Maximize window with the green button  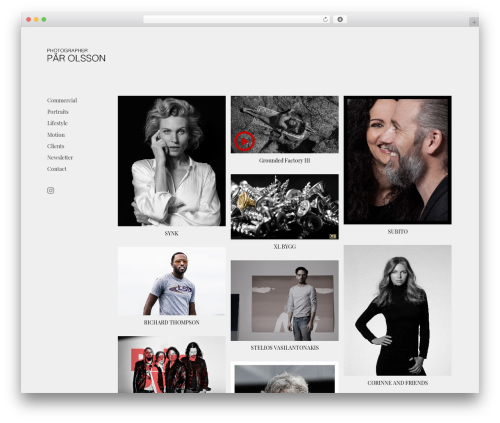pyautogui.click(x=44, y=20)
